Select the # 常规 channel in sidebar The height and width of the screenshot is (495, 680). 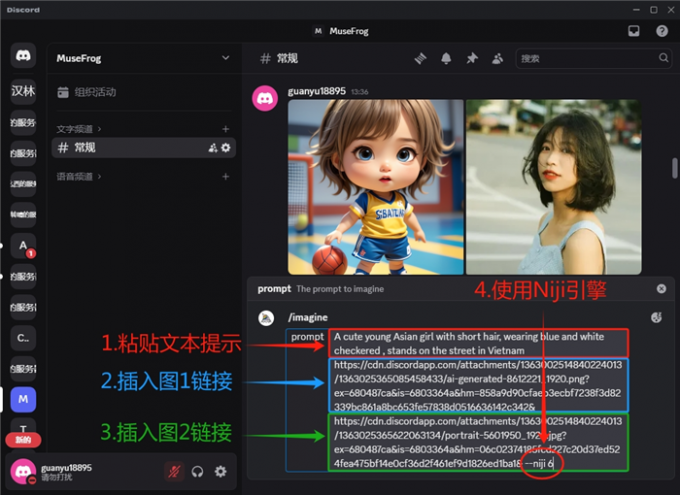coord(144,148)
